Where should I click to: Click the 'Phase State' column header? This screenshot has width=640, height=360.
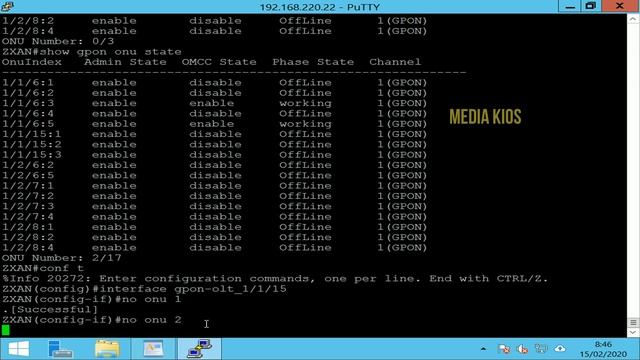(x=313, y=62)
